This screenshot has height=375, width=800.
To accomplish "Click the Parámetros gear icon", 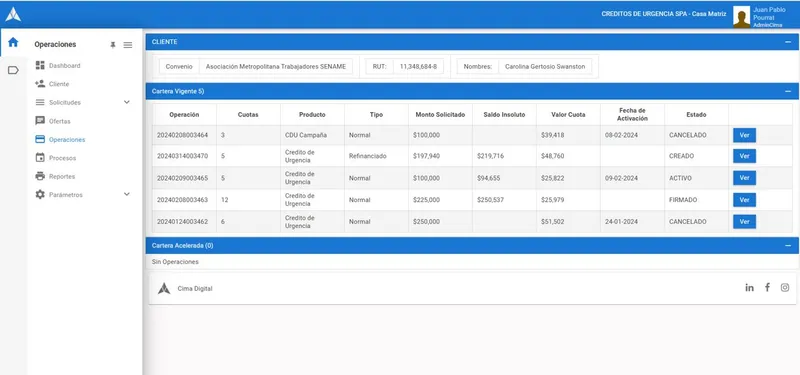I will pyautogui.click(x=40, y=194).
